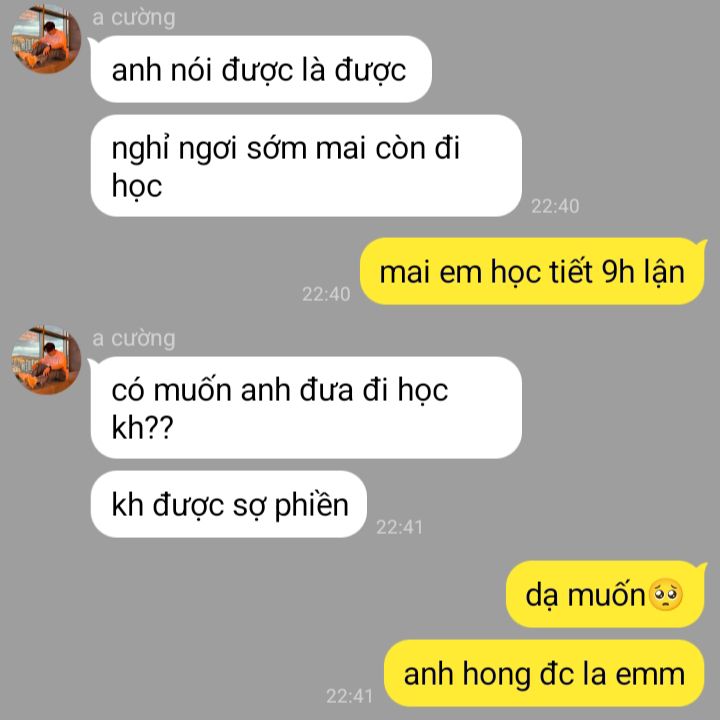Select message "anh nói được là được"
The image size is (720, 720).
[261, 69]
